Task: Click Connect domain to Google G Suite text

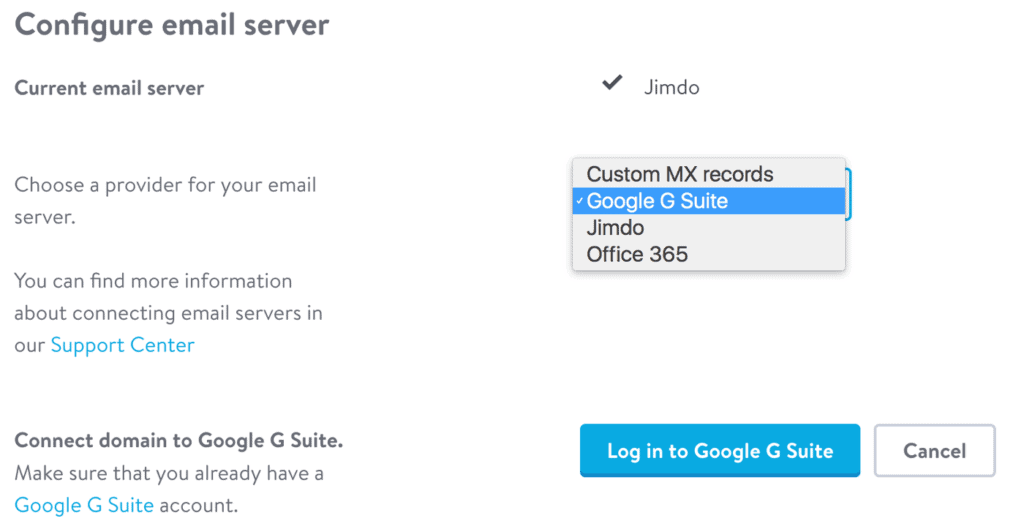Action: pyautogui.click(x=179, y=441)
